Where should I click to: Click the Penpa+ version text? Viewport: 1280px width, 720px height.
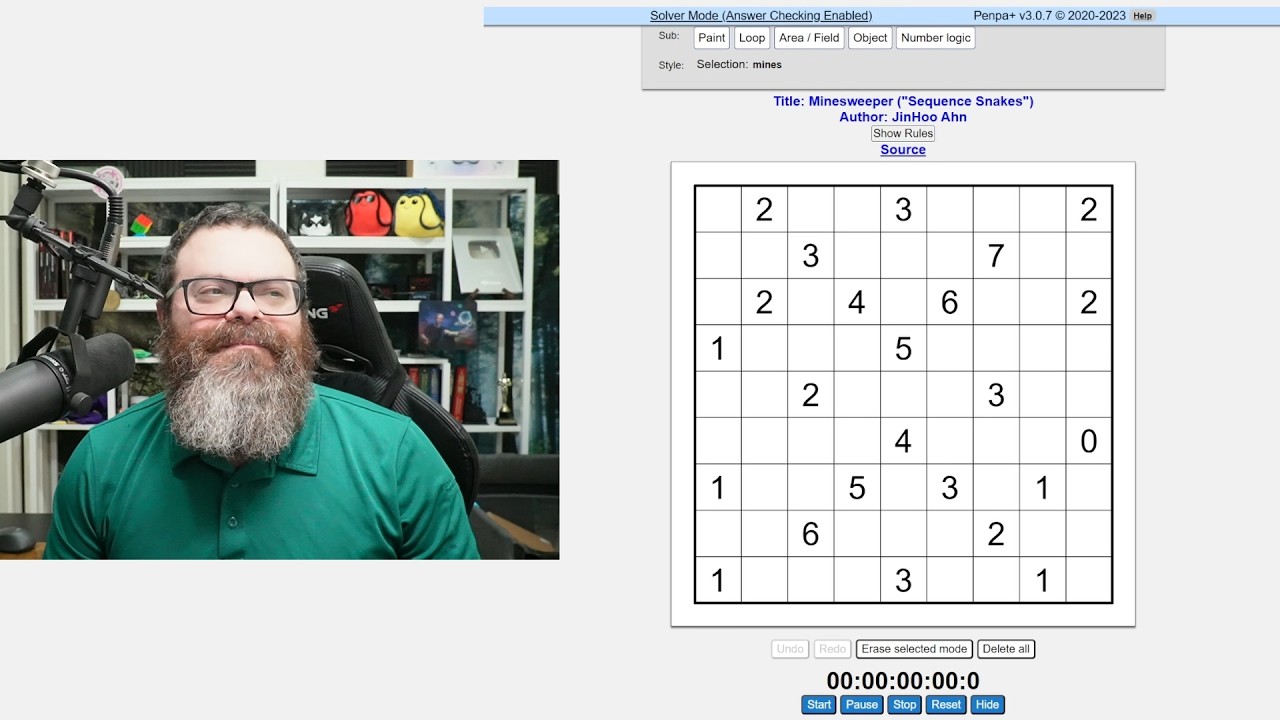pyautogui.click(x=1049, y=16)
